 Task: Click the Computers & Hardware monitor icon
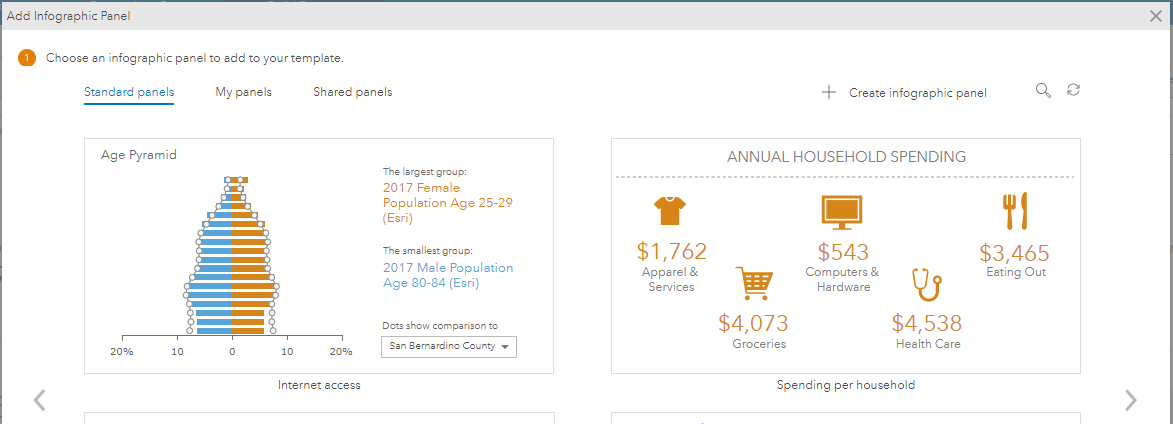(x=841, y=211)
